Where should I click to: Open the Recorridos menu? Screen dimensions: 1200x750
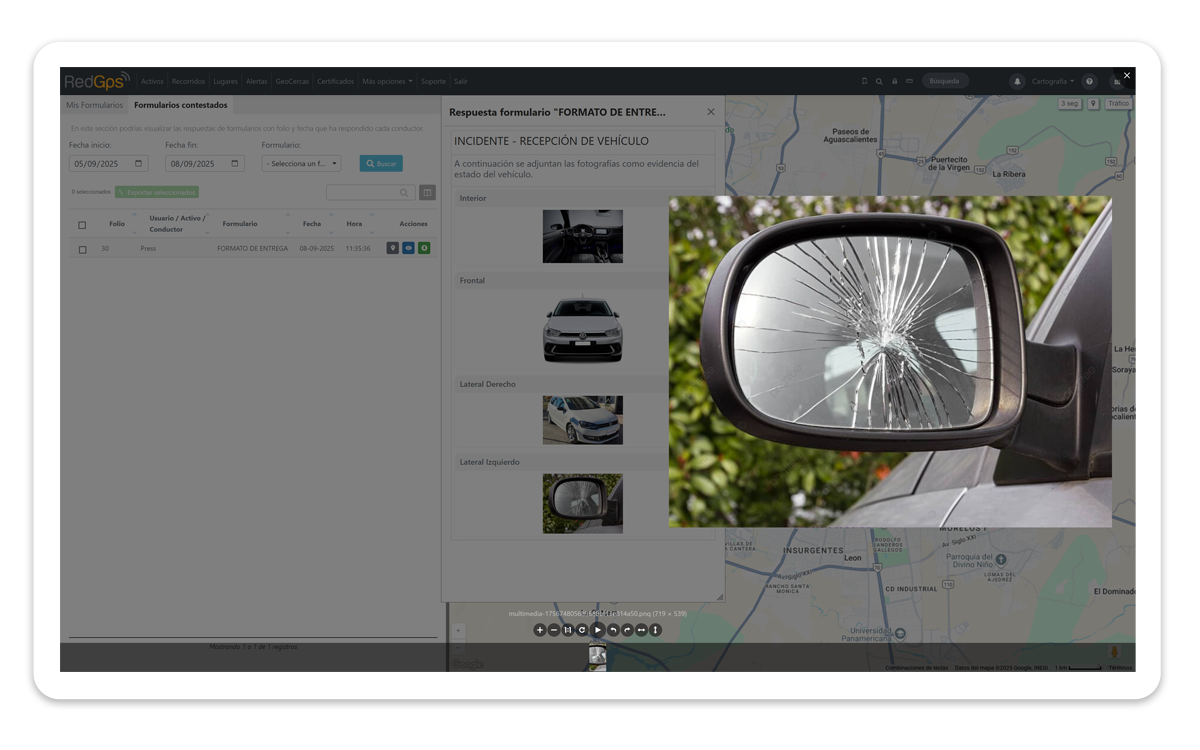click(188, 81)
